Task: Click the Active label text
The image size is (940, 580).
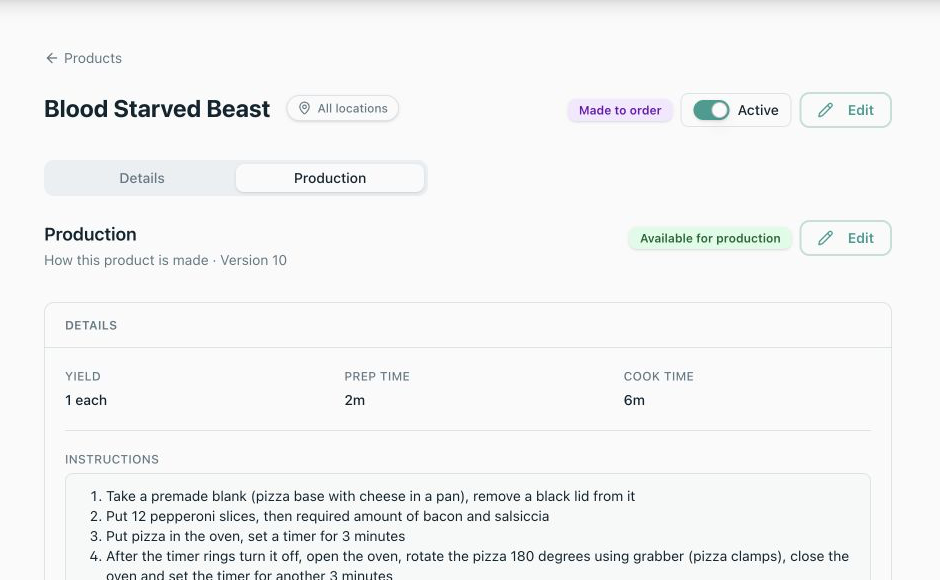Action: point(758,110)
